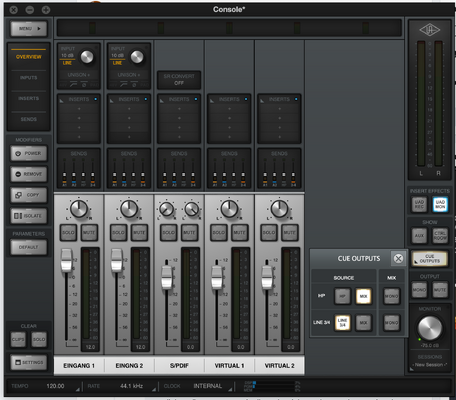Select MIX as Line 3/4 source
Image resolution: width=456 pixels, height=400 pixels.
click(363, 322)
